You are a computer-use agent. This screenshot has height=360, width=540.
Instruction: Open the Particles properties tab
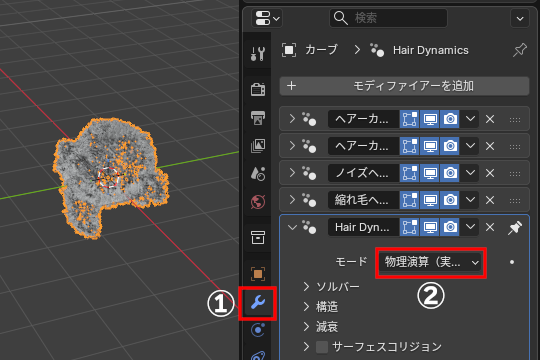click(258, 330)
